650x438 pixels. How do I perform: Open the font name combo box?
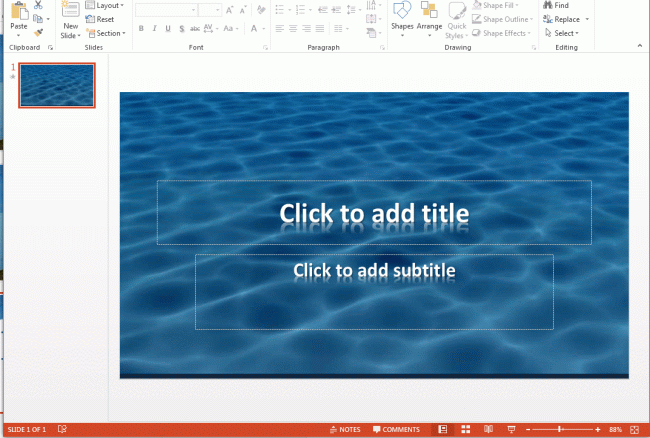(166, 10)
